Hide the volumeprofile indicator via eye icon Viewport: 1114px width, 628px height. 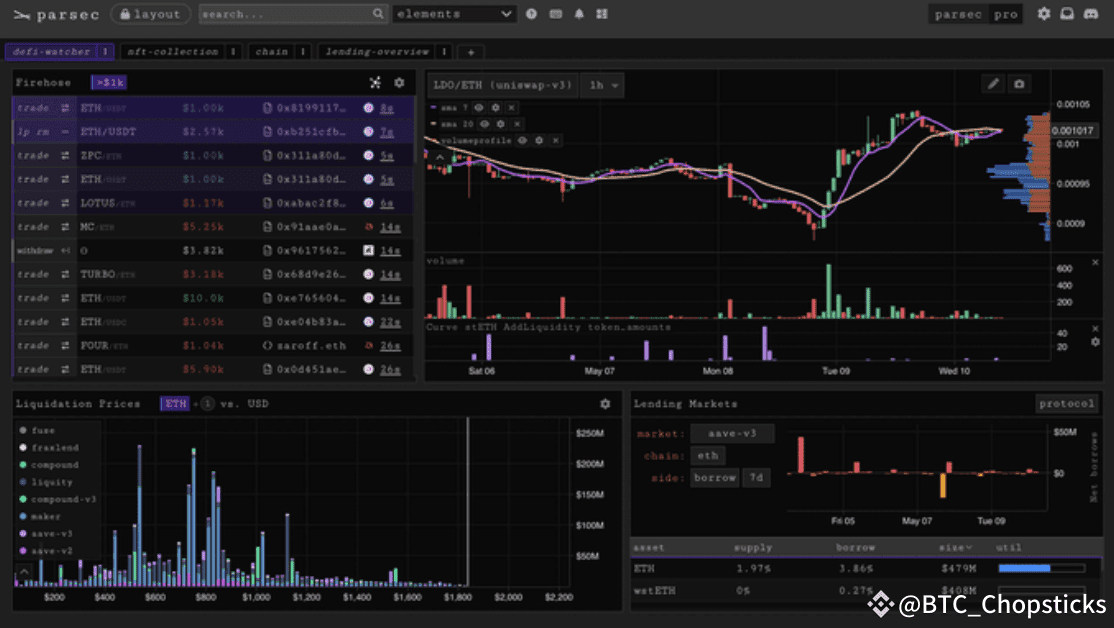pyautogui.click(x=521, y=141)
